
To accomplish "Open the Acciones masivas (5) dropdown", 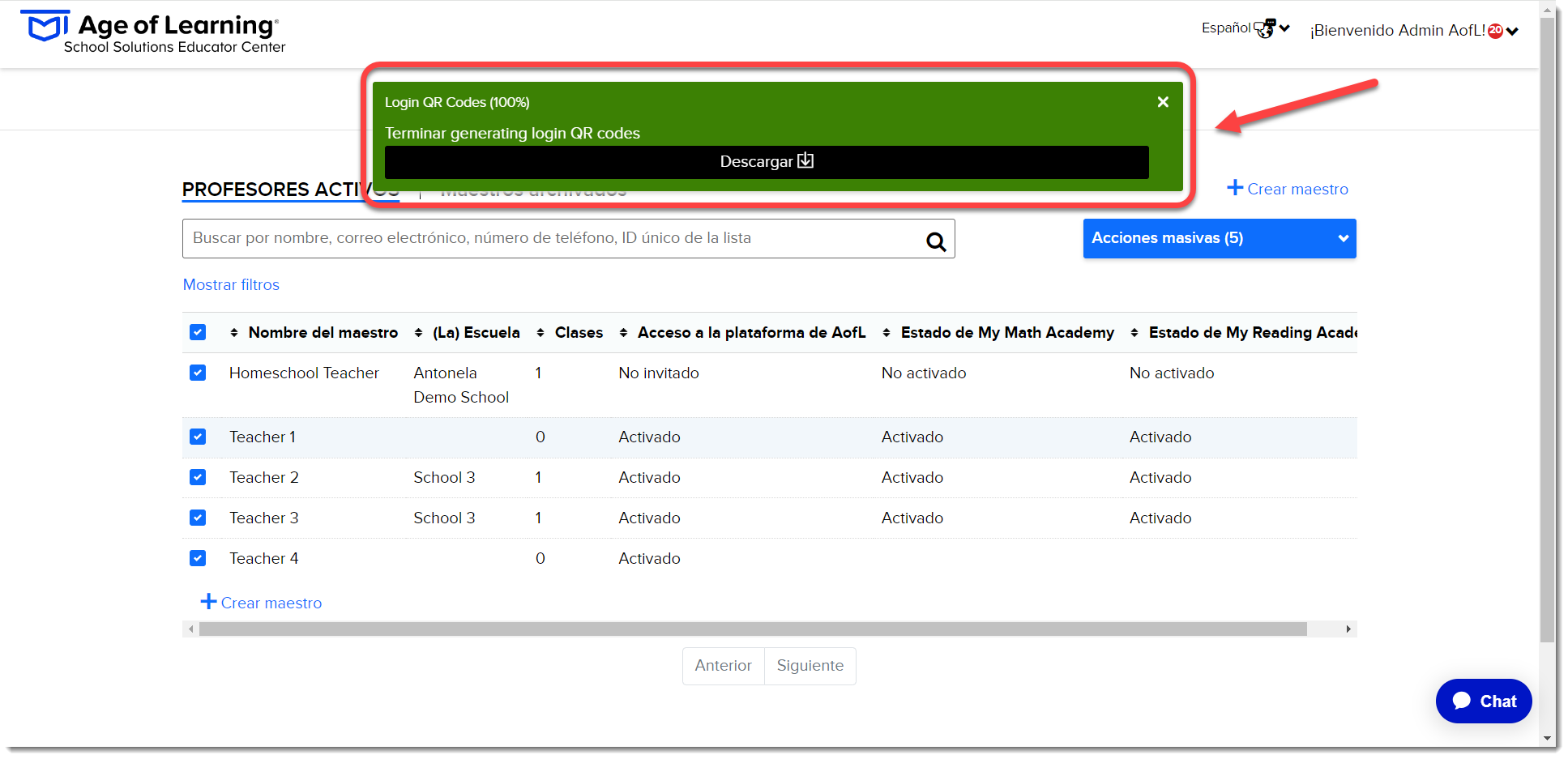I will coord(1220,238).
